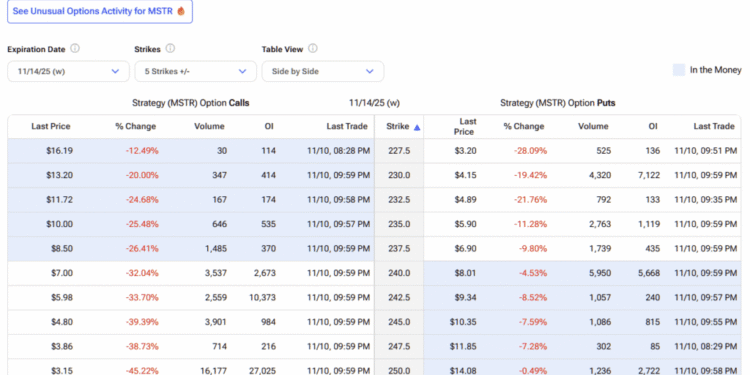The height and width of the screenshot is (375, 750).
Task: Click the put change -28.09%
Action: 530,151
